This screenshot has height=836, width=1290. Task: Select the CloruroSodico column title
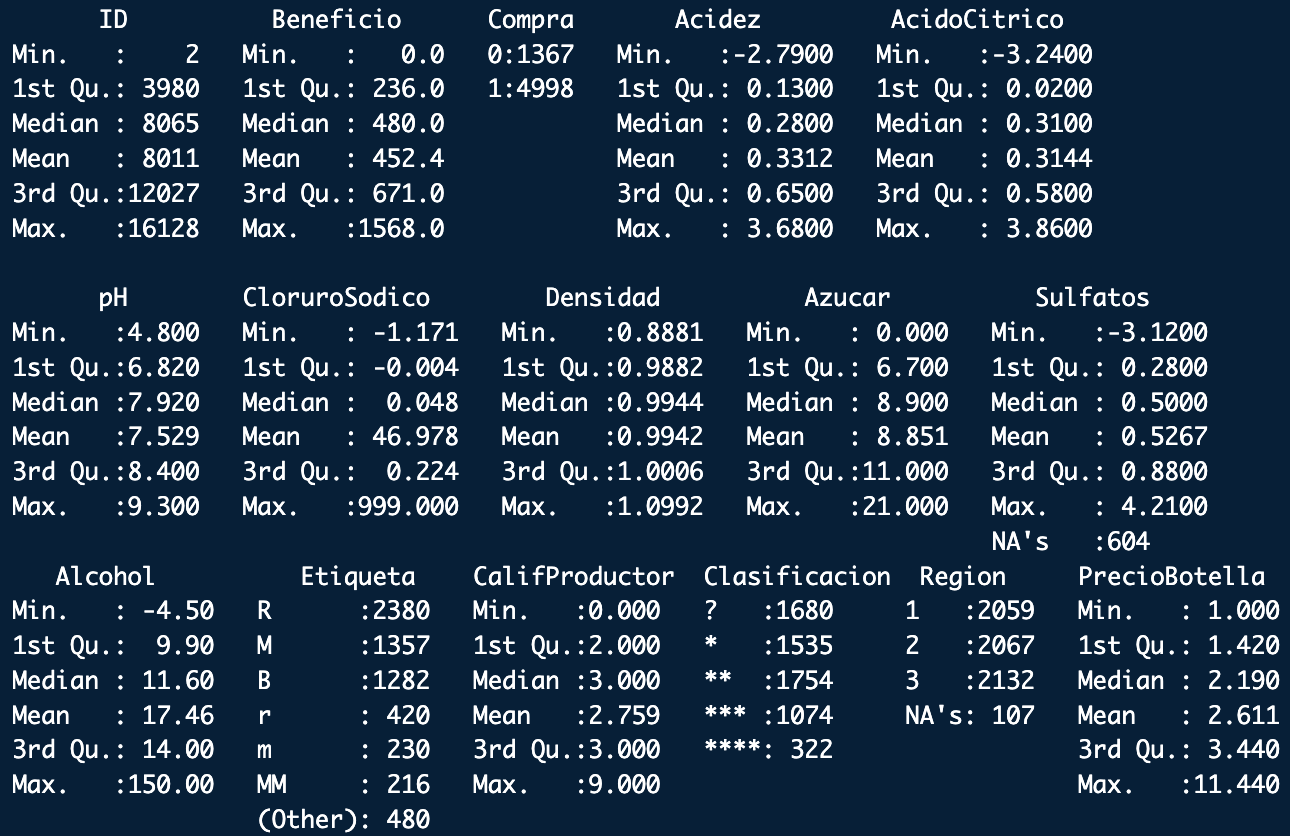point(336,297)
